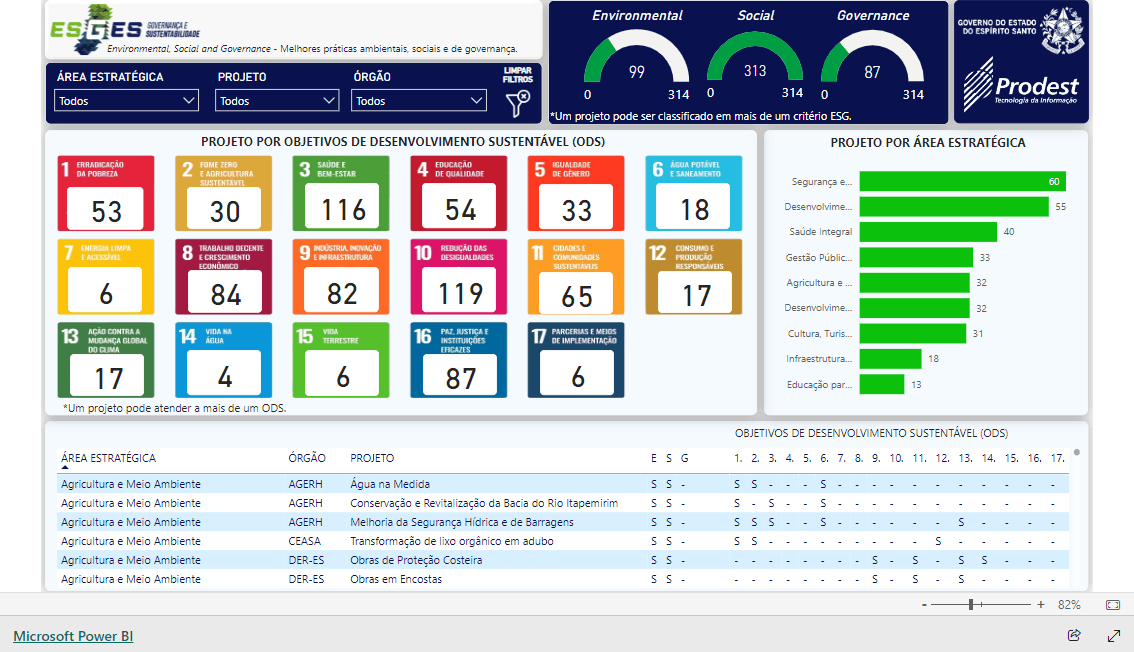
Task: Click the zoom out minus button
Action: click(x=924, y=605)
